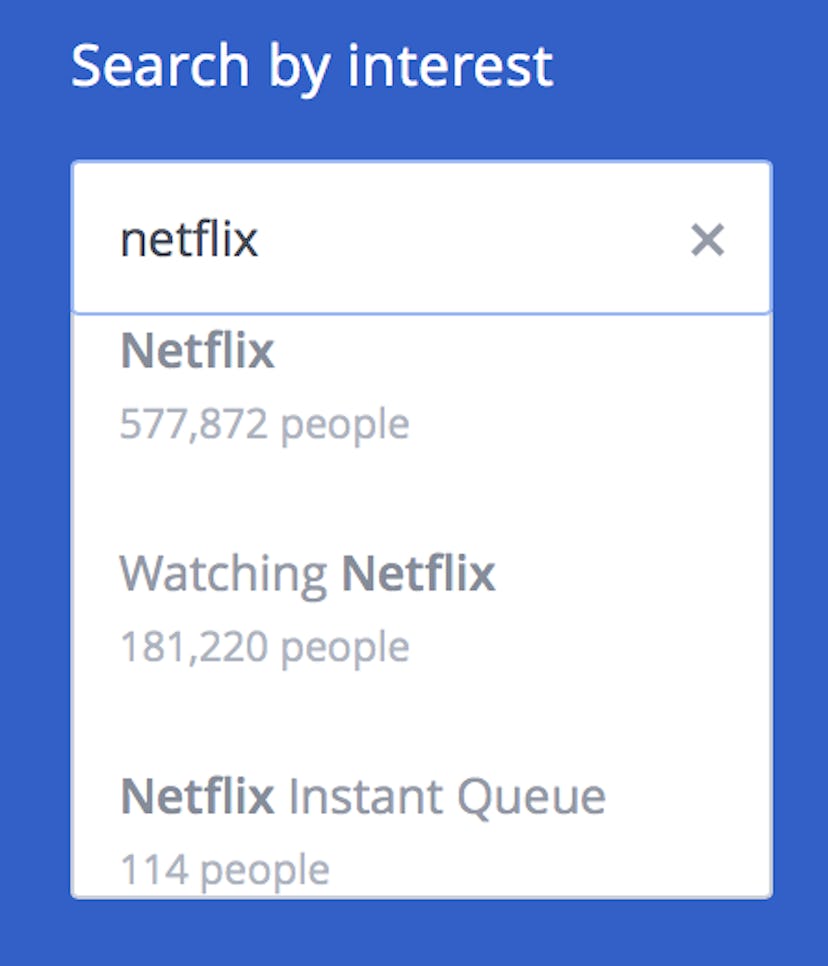828x966 pixels.
Task: Click the "577,872 people" count text
Action: pos(264,424)
